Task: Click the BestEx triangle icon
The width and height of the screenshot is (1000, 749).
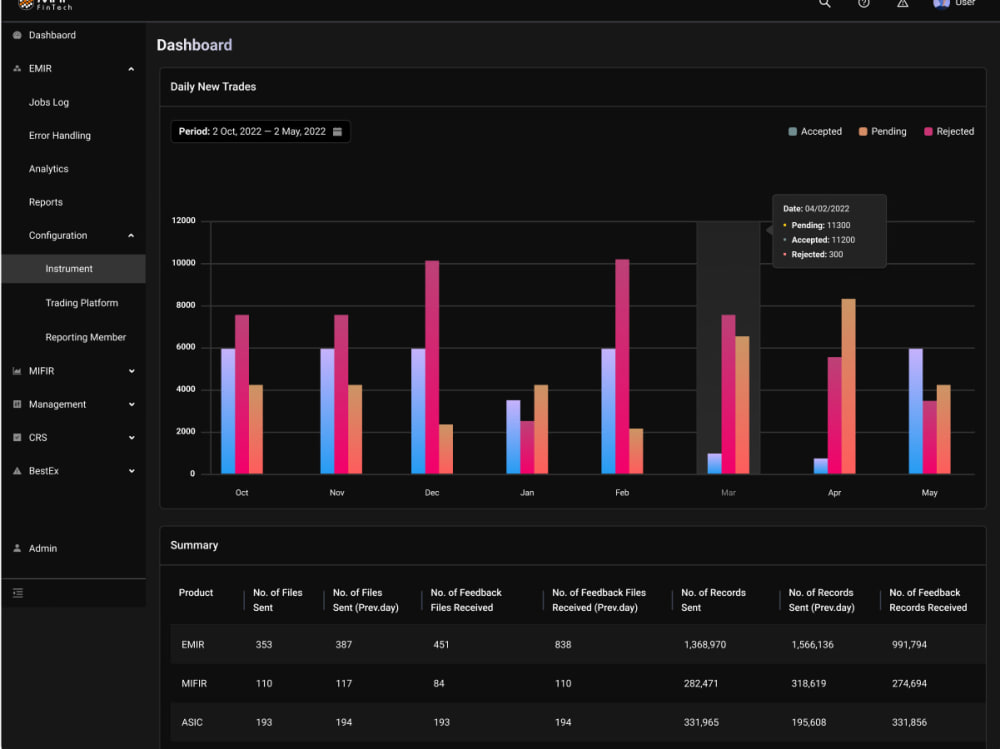Action: [x=17, y=471]
